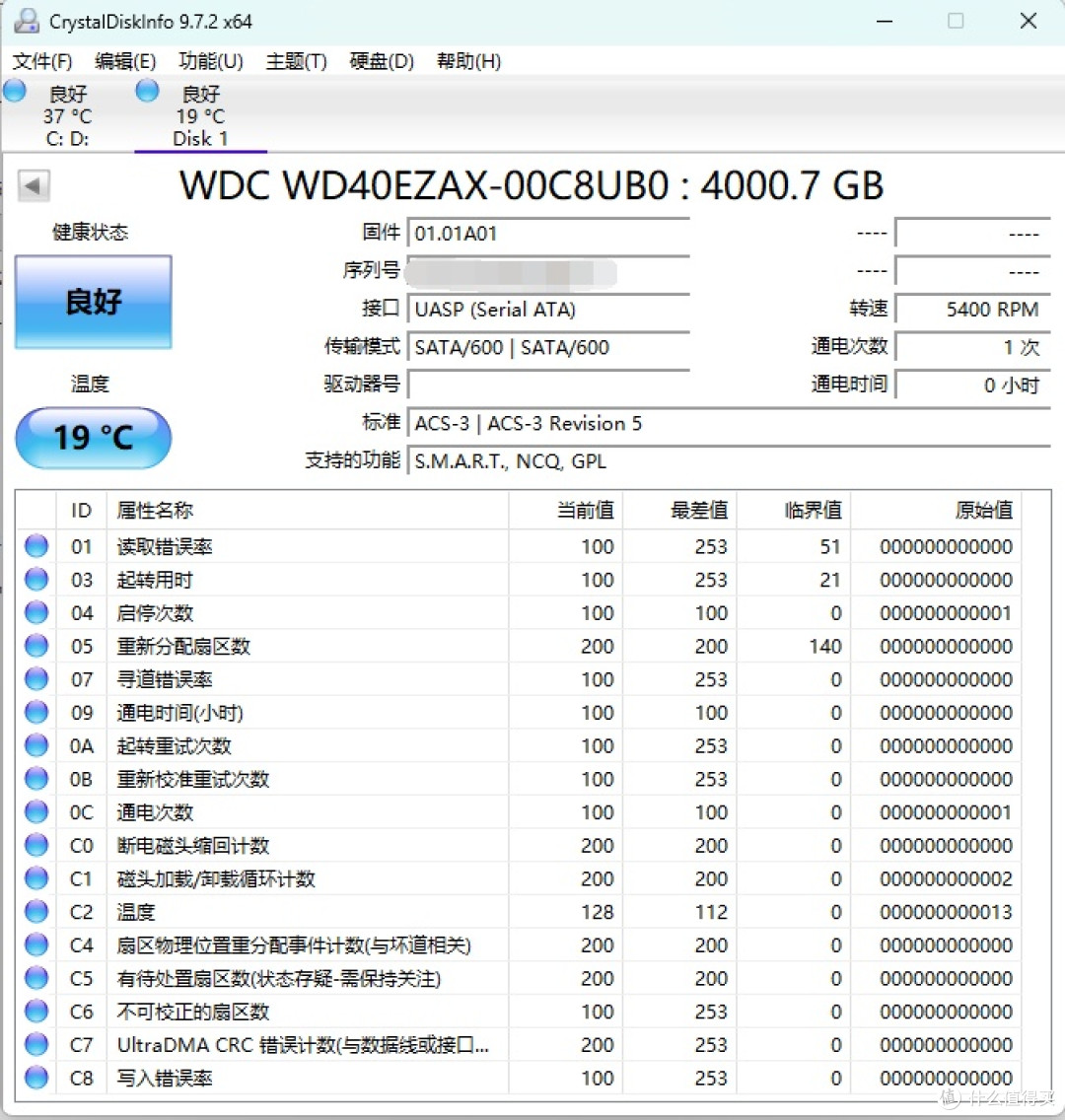Select the C: D: disk tab at 37 °C
This screenshot has width=1065, height=1120.
tap(67, 115)
